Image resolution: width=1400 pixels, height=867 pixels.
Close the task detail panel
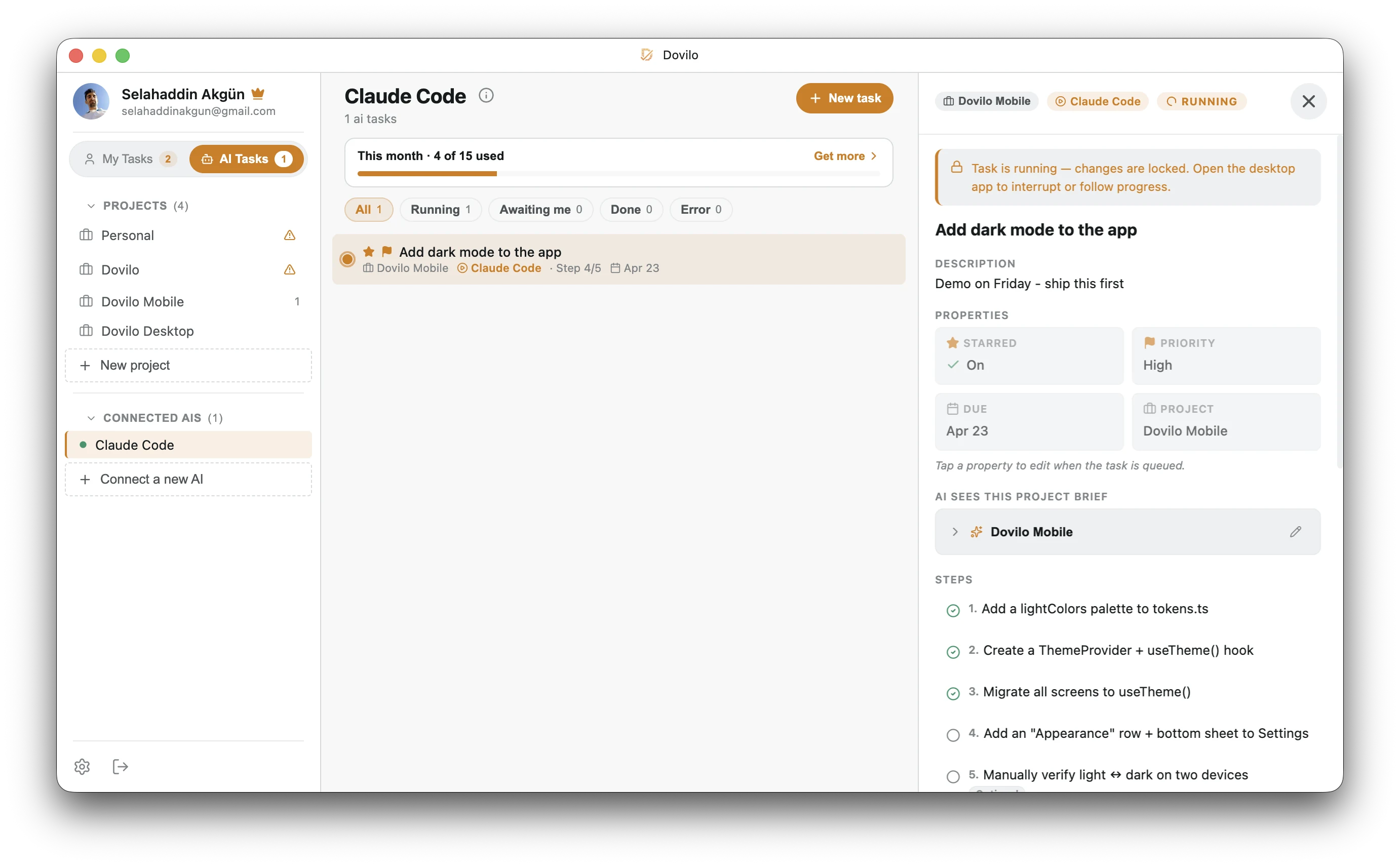pos(1308,101)
